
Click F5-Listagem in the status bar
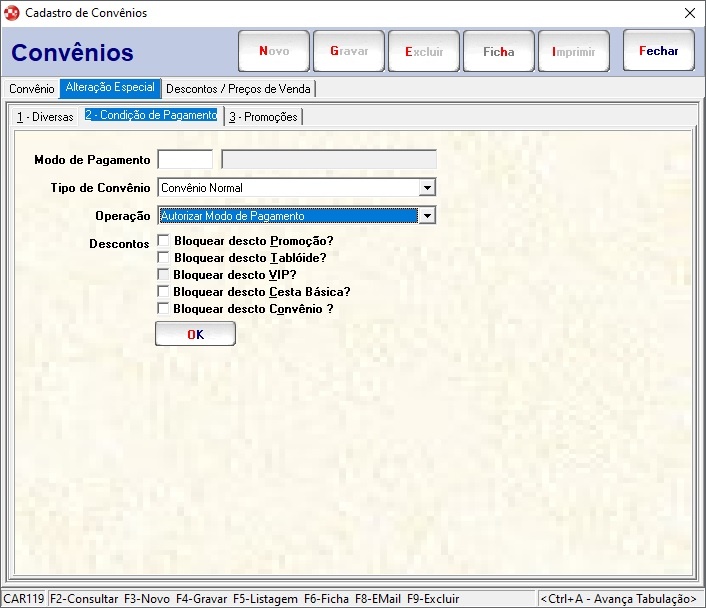coord(265,599)
